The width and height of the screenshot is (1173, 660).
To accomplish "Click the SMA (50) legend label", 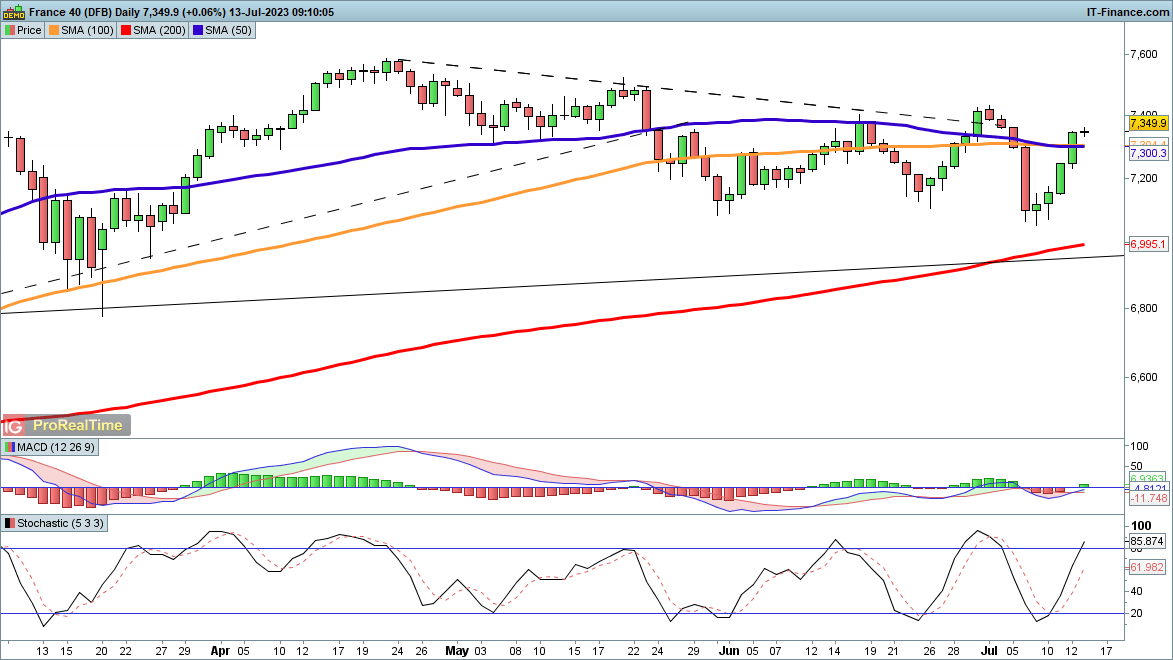I will click(228, 30).
